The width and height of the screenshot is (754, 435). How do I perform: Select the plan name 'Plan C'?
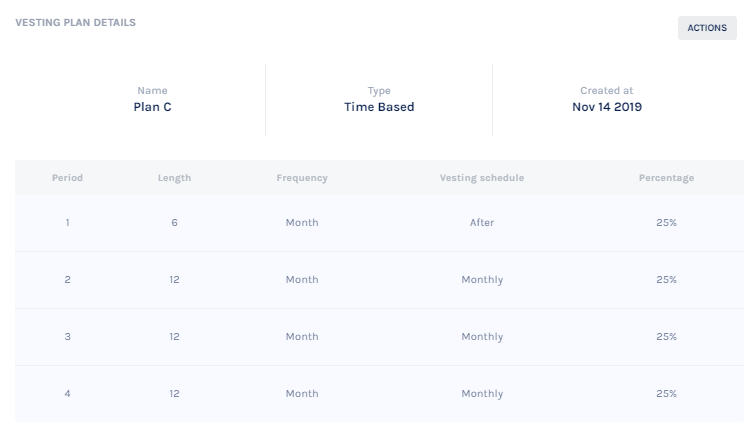(x=152, y=107)
